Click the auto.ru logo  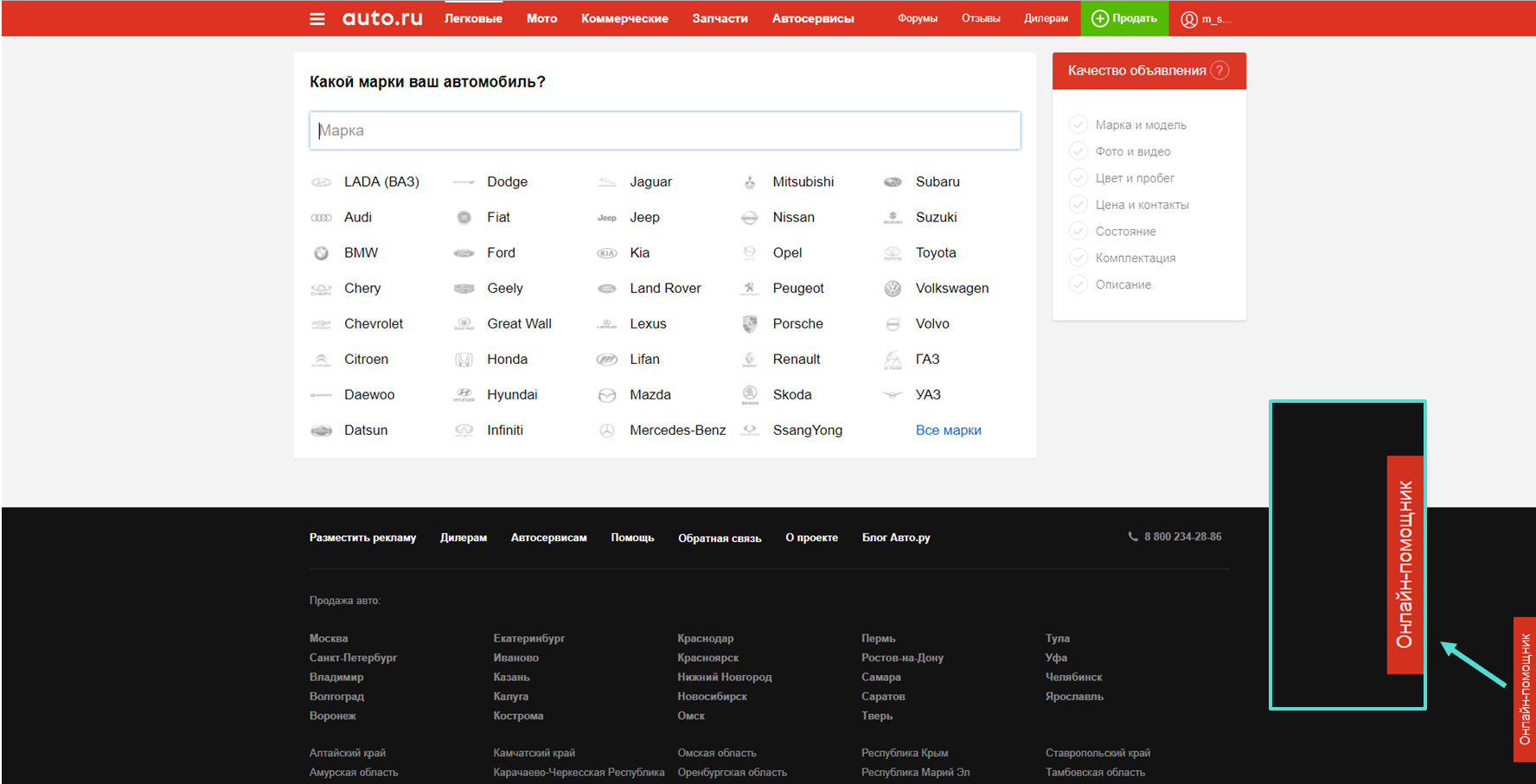382,18
